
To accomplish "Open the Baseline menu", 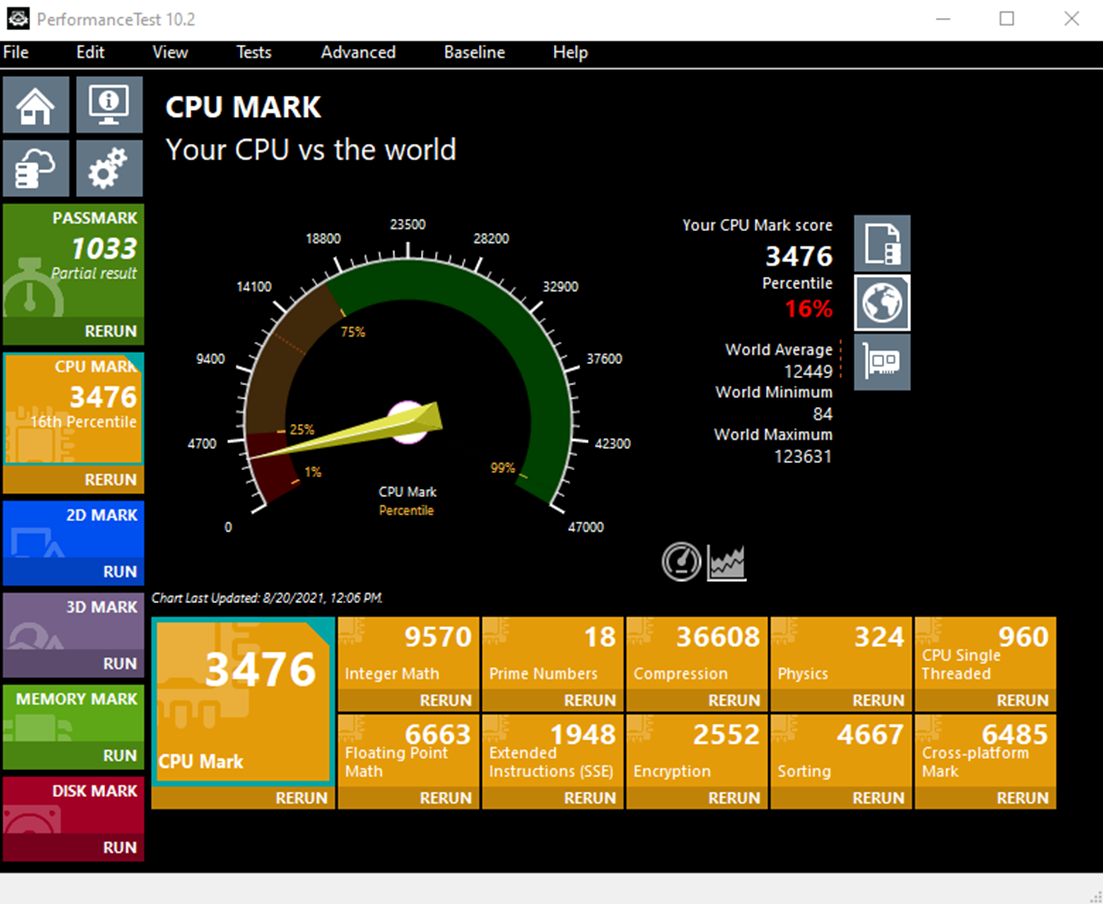I will click(x=474, y=52).
